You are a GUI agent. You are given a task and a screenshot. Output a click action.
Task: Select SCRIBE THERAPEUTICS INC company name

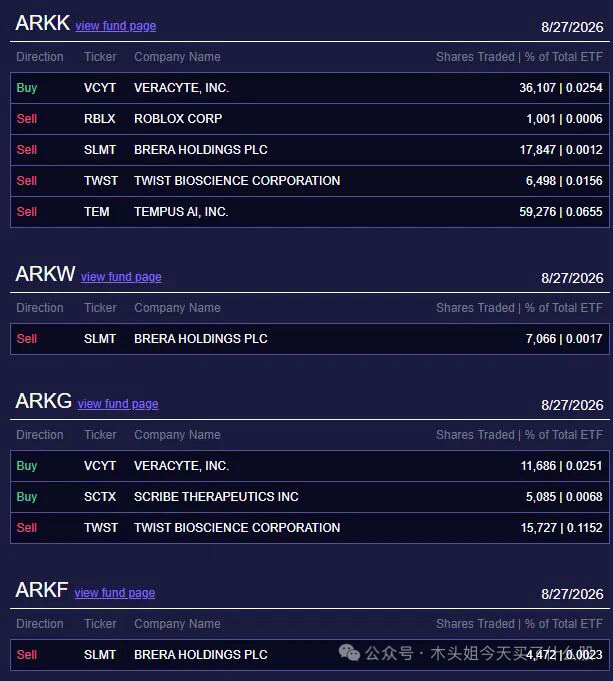(216, 496)
